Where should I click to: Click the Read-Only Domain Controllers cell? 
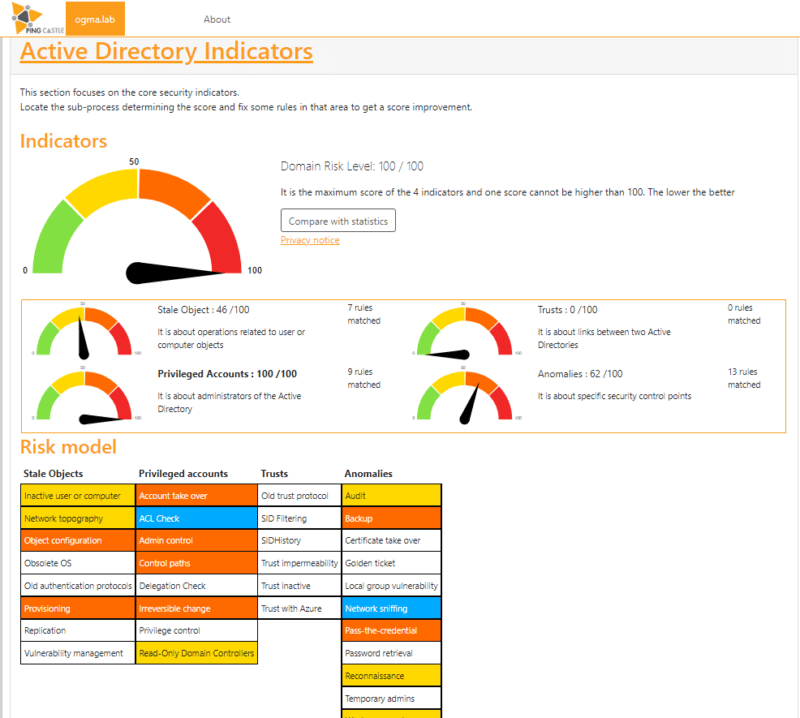[x=197, y=653]
